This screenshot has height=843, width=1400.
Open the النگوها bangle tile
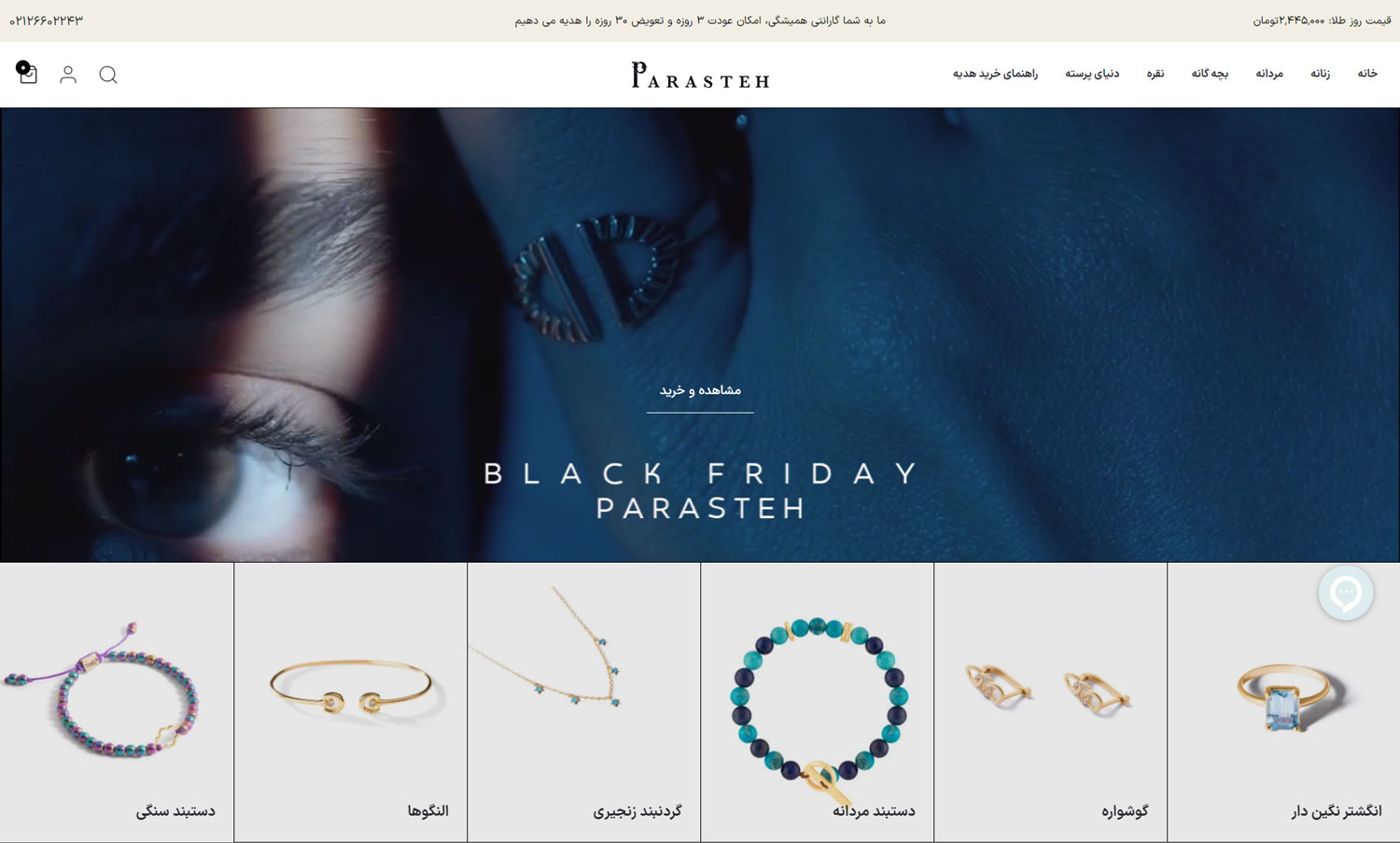[350, 702]
